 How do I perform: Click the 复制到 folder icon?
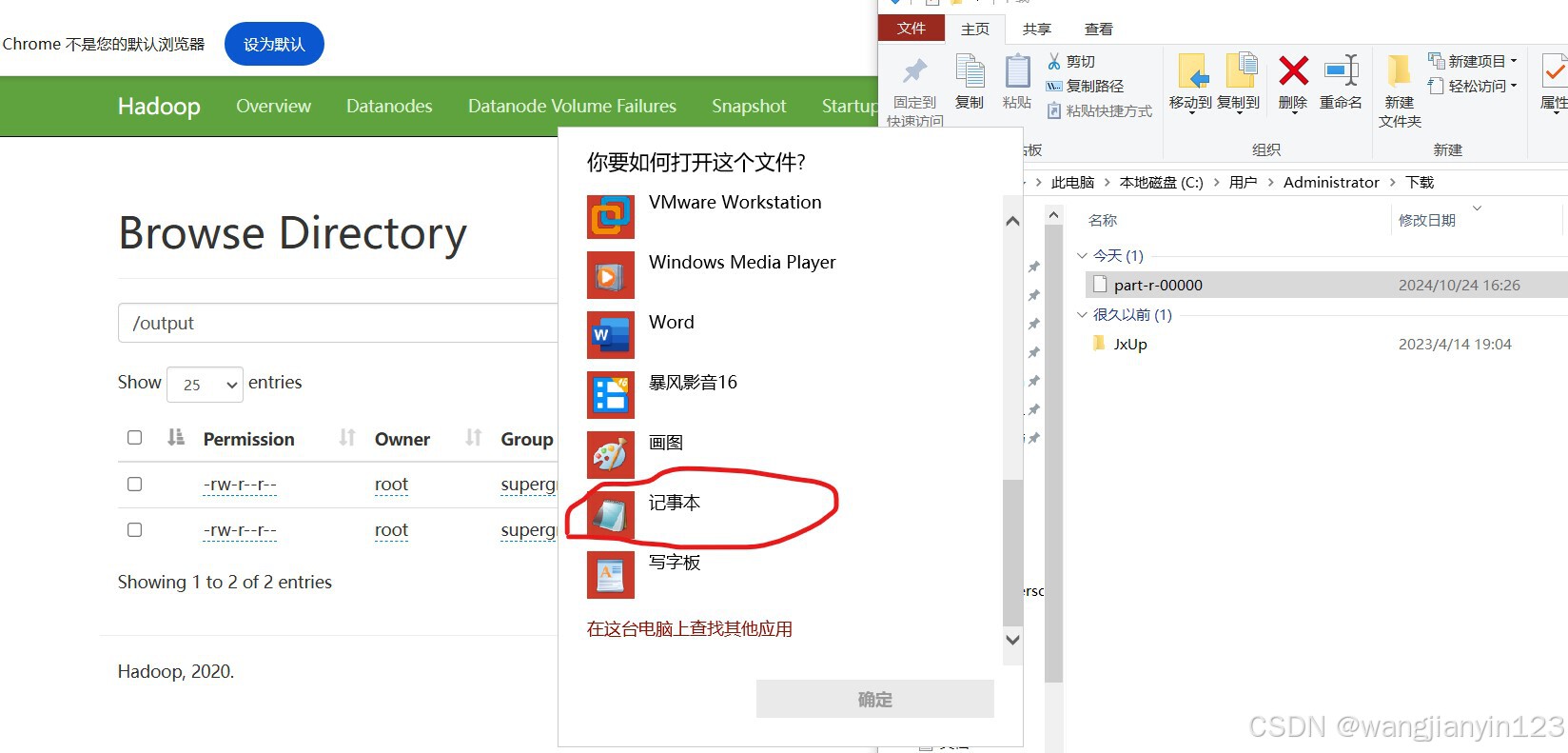1241,71
